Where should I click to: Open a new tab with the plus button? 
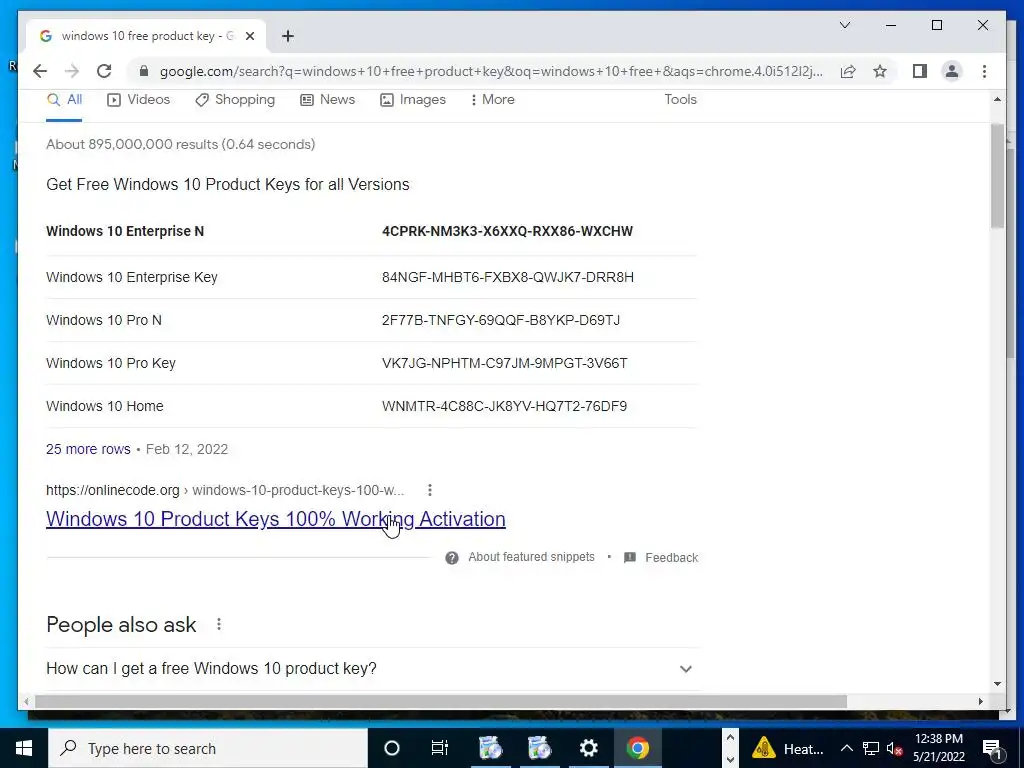[288, 36]
